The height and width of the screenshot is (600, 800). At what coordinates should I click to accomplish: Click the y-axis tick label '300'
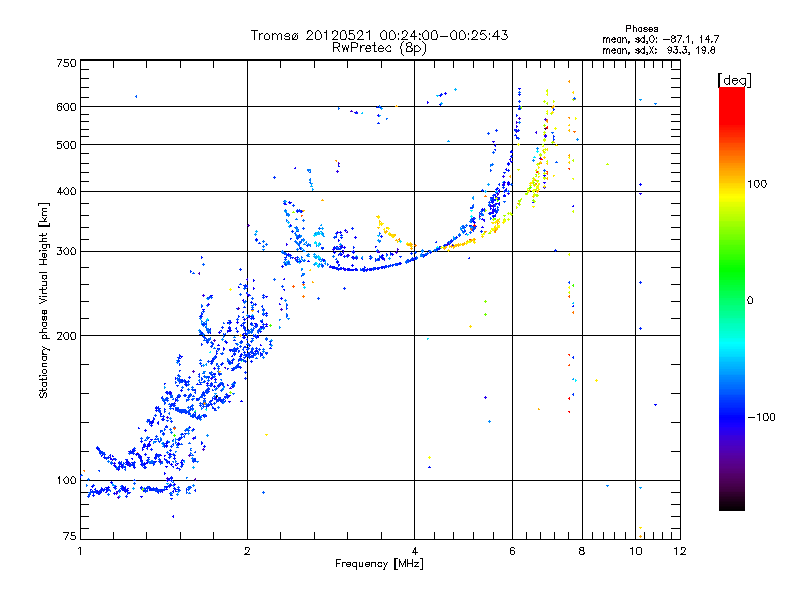coord(66,252)
